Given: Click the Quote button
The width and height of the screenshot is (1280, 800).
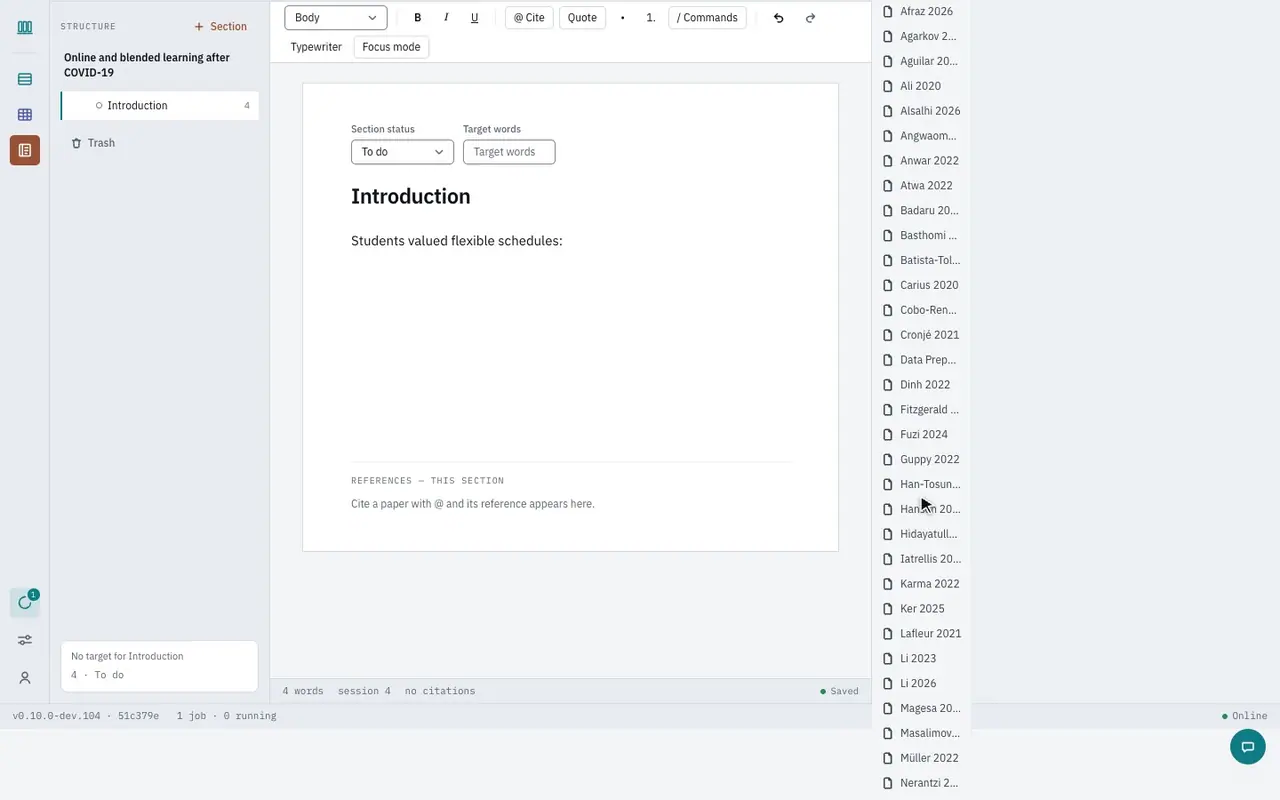Looking at the screenshot, I should pyautogui.click(x=582, y=18).
